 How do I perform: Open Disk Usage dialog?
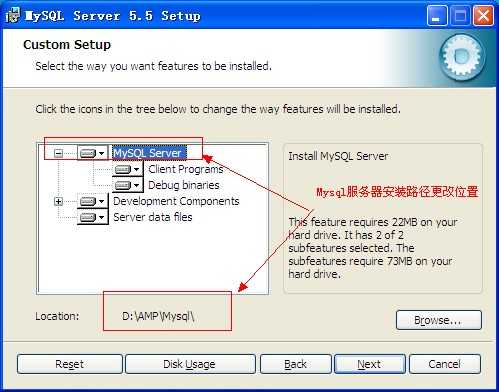(190, 364)
